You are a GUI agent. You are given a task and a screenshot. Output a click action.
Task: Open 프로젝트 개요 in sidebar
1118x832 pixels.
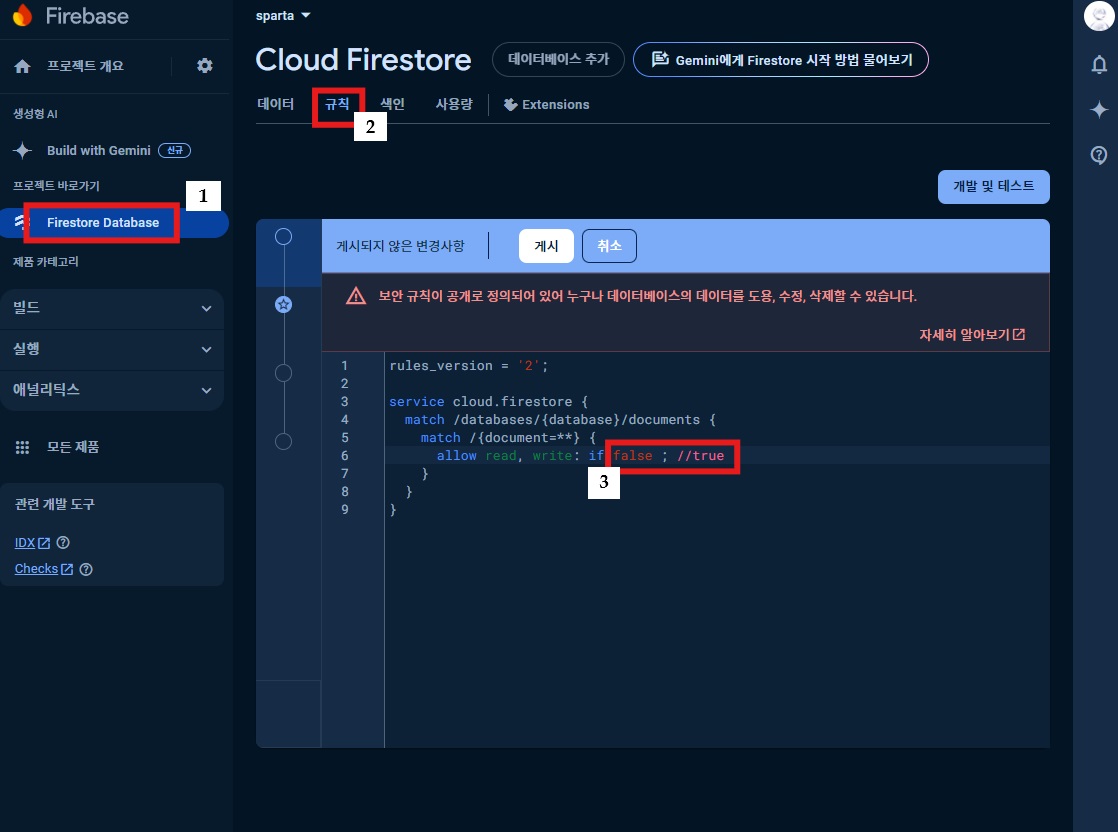(x=85, y=66)
